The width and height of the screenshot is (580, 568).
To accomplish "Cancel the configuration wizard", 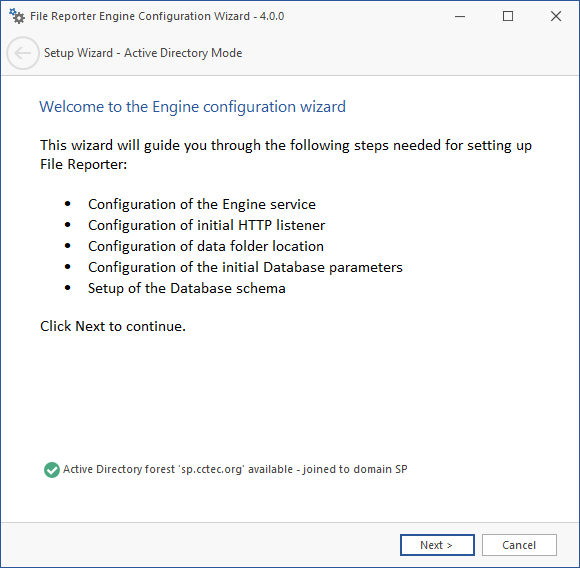I will click(x=519, y=545).
